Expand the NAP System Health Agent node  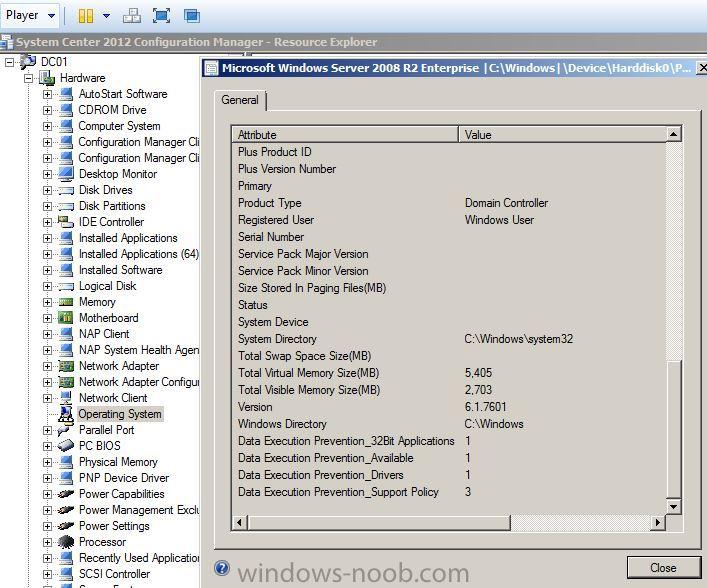pyautogui.click(x=47, y=350)
